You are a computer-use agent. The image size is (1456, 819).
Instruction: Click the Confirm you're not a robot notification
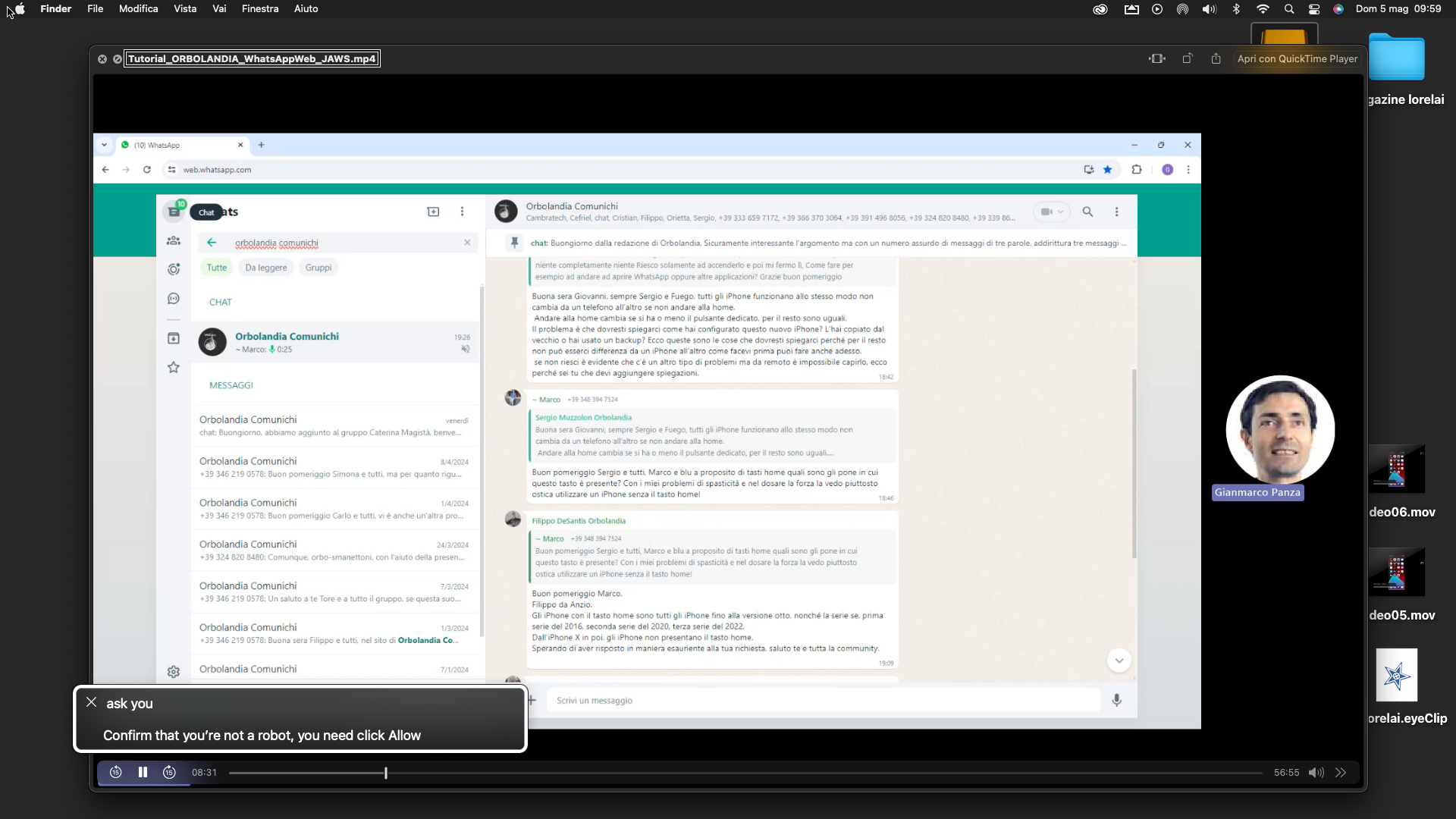point(300,719)
